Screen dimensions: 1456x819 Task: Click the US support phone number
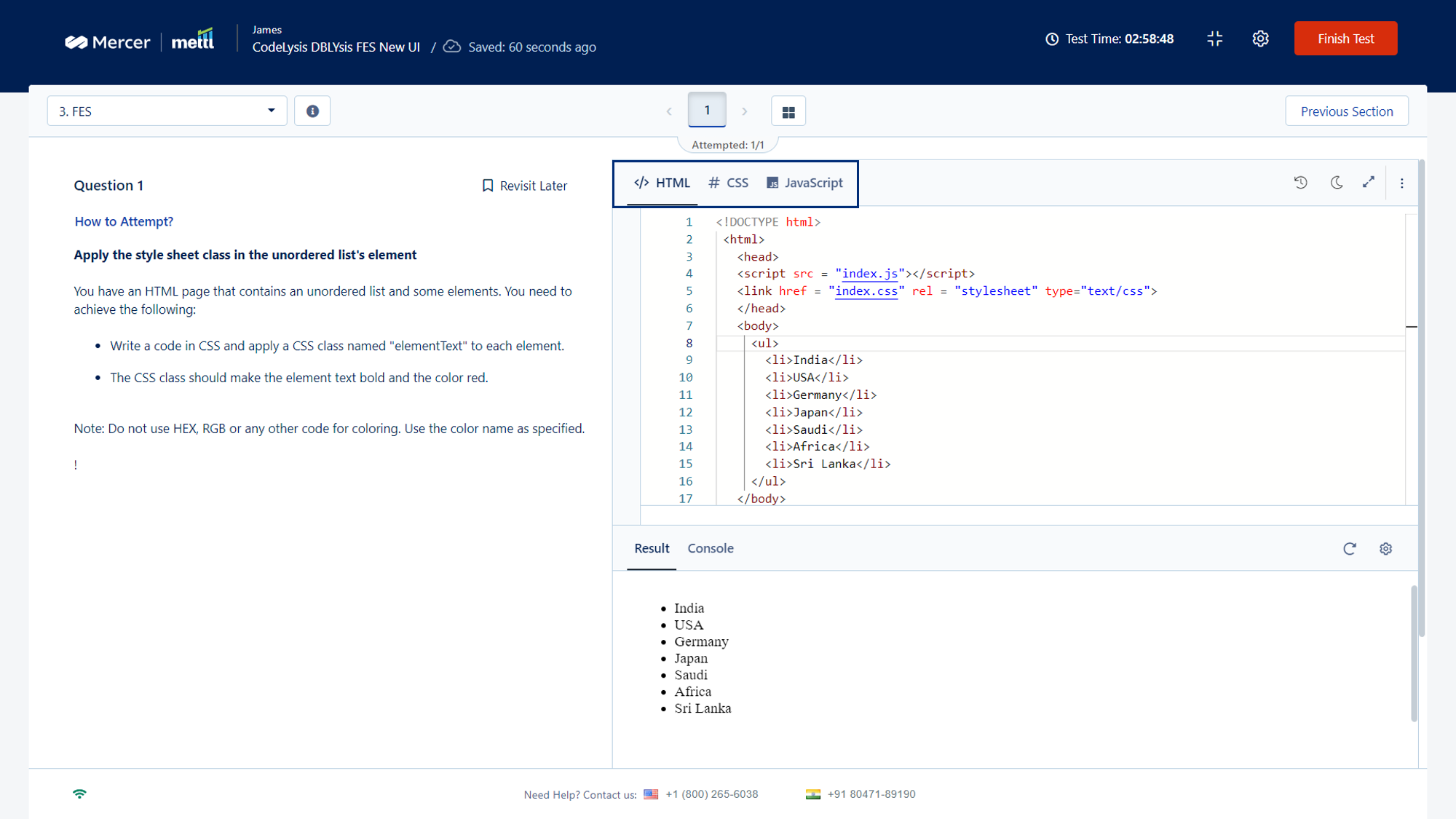[x=711, y=794]
